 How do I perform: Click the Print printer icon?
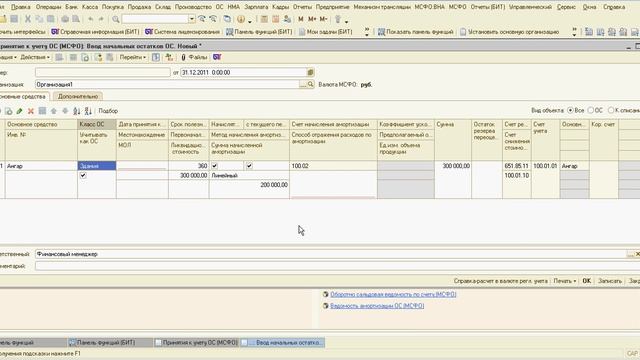65,19
